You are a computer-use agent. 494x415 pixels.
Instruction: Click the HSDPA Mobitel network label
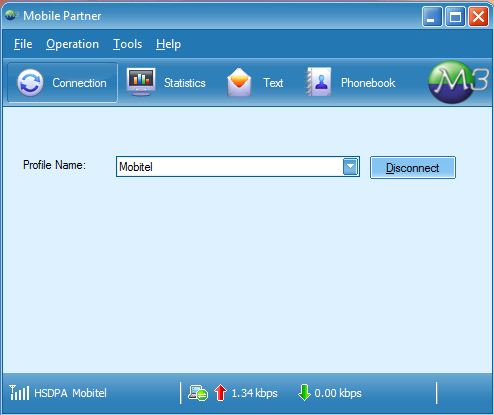point(70,393)
